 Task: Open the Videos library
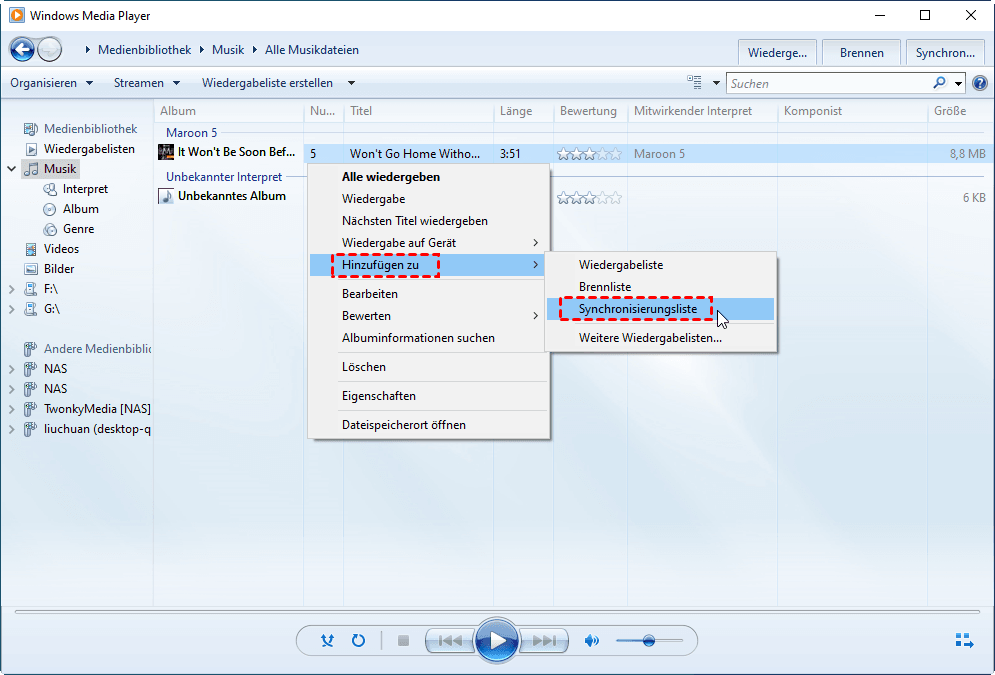coord(61,249)
